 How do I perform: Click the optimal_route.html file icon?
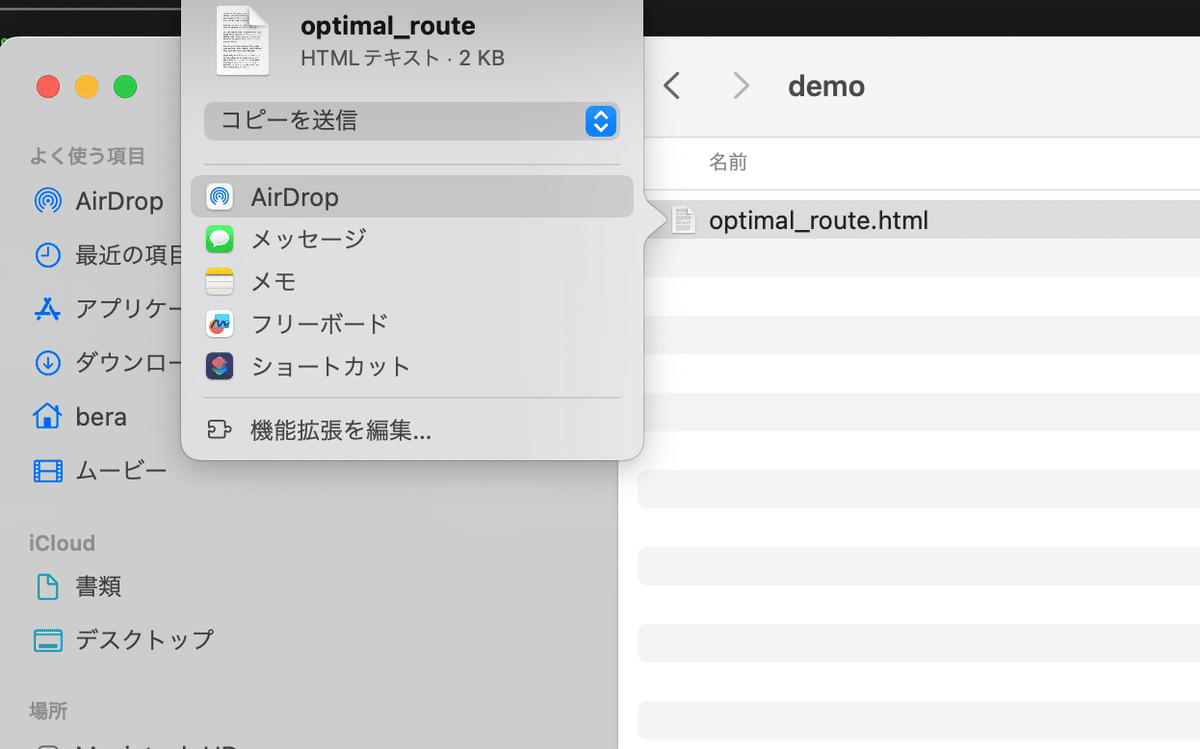pyautogui.click(x=684, y=220)
